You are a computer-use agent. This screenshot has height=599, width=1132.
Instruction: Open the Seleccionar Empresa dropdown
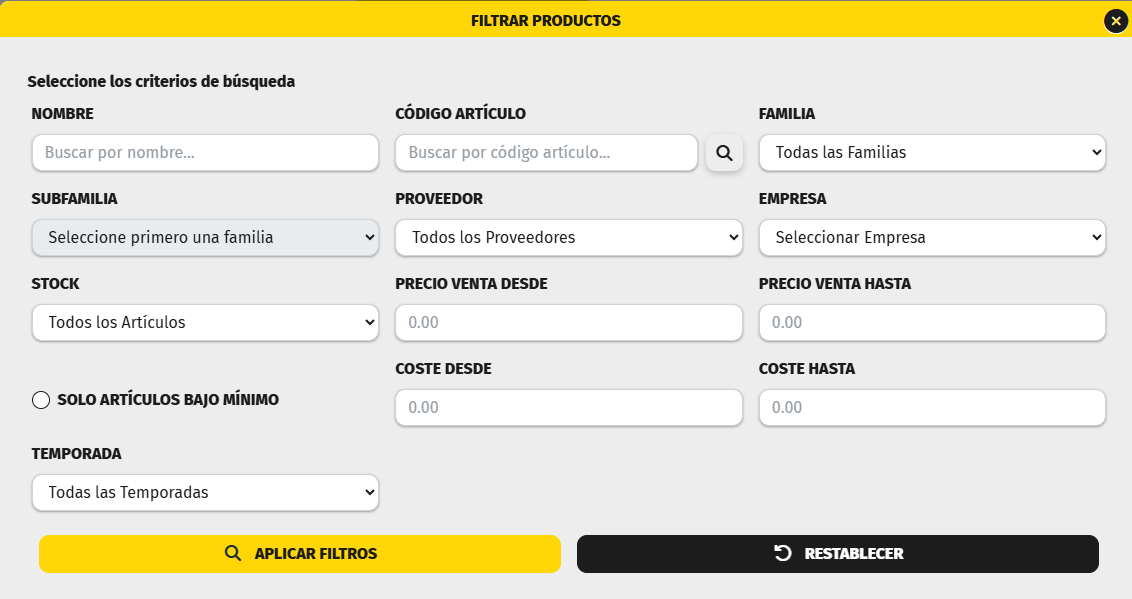[932, 238]
